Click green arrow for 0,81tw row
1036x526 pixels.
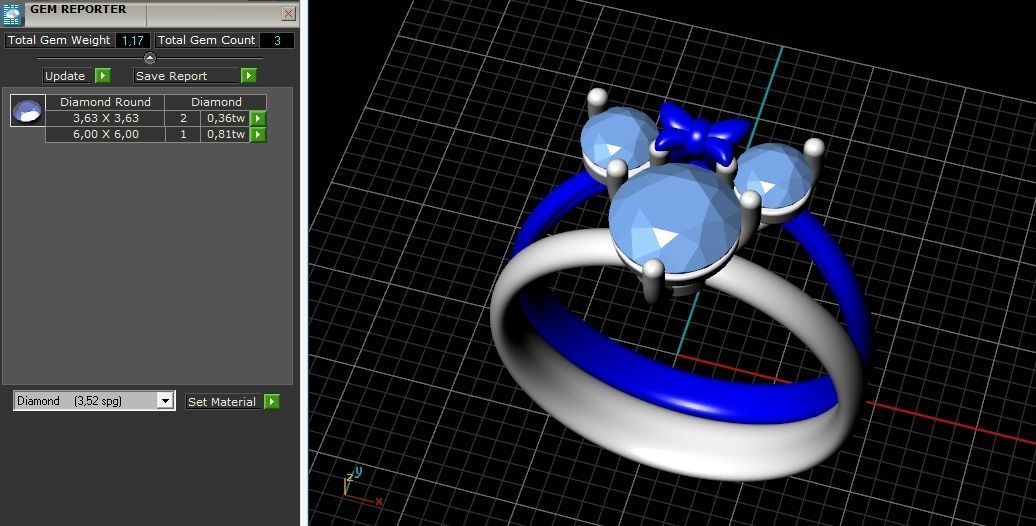point(258,135)
